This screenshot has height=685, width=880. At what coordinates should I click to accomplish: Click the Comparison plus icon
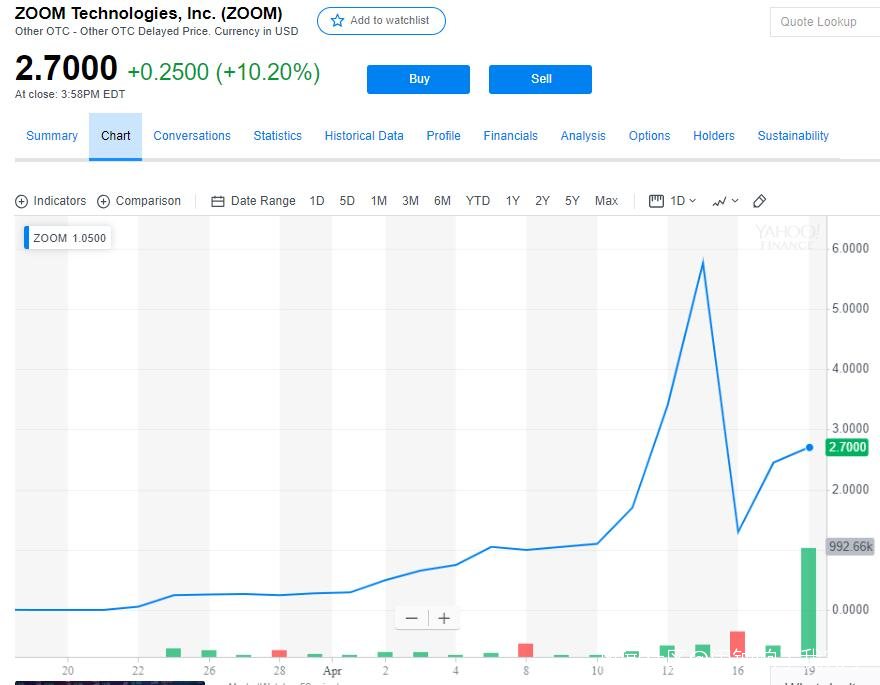pyautogui.click(x=103, y=201)
